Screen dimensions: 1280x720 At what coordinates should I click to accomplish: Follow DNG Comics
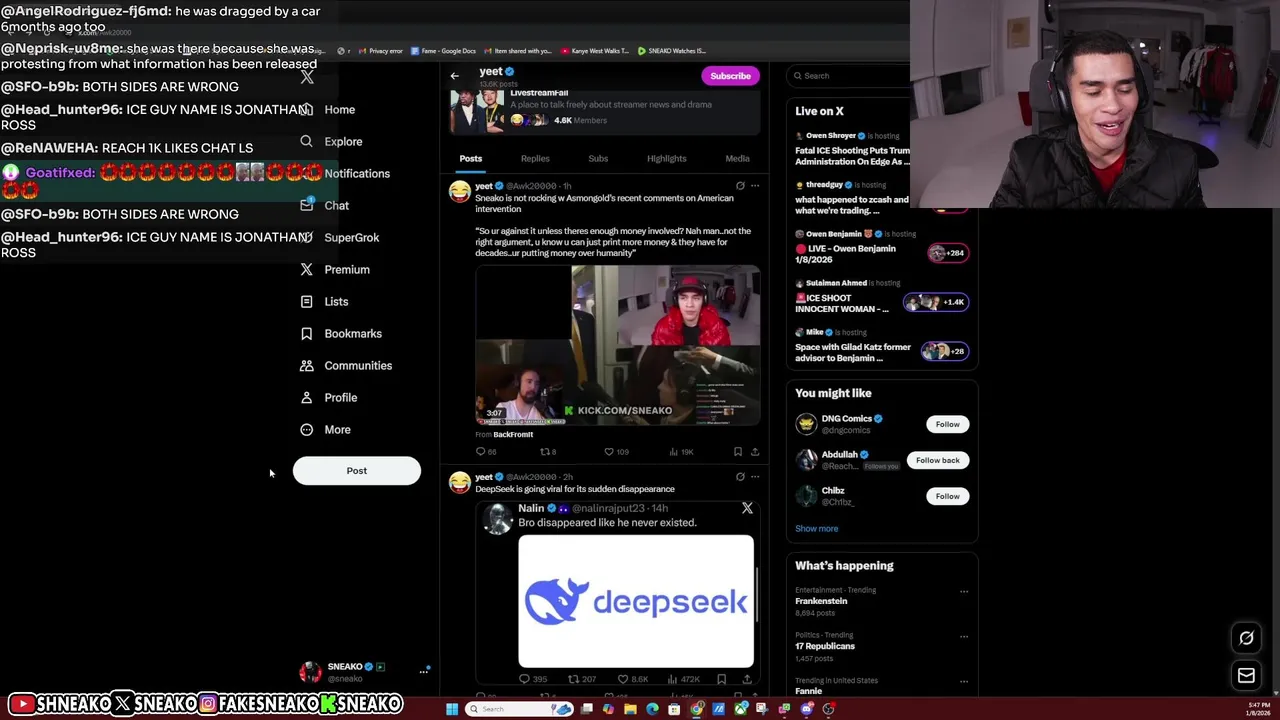[x=947, y=424]
